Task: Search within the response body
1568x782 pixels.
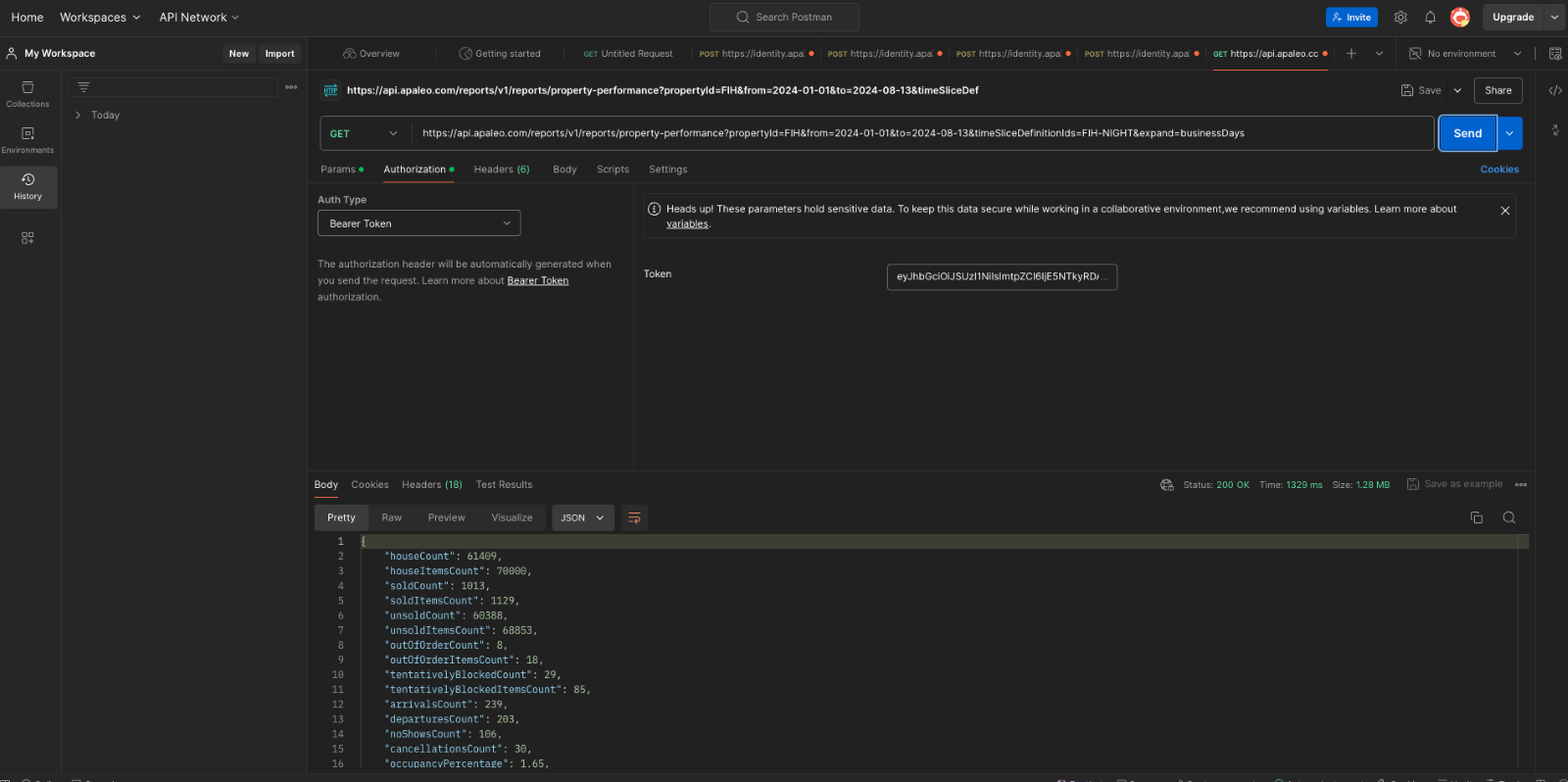Action: (x=1509, y=517)
